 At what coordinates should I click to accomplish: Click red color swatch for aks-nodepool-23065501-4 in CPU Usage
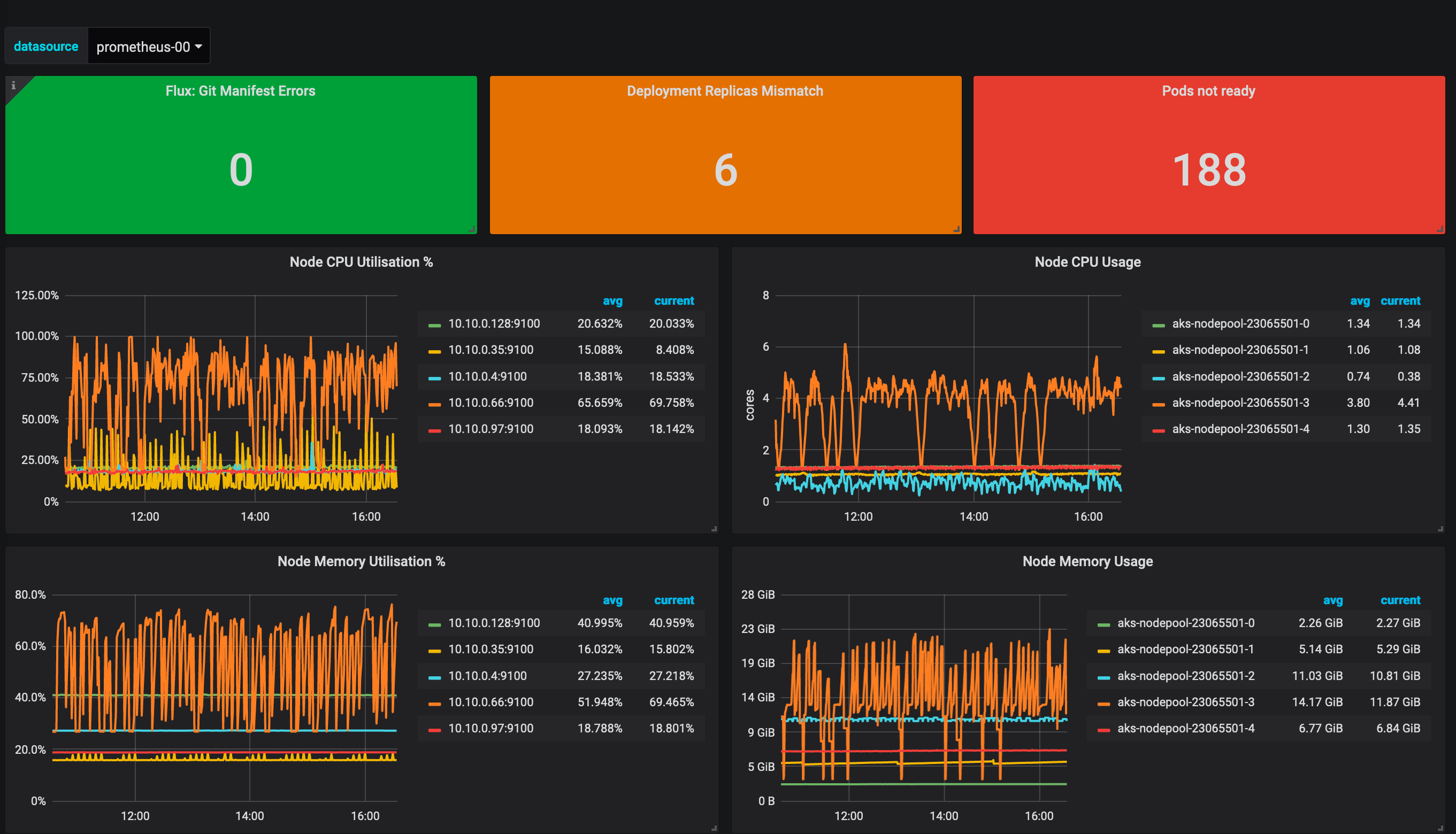coord(1158,430)
